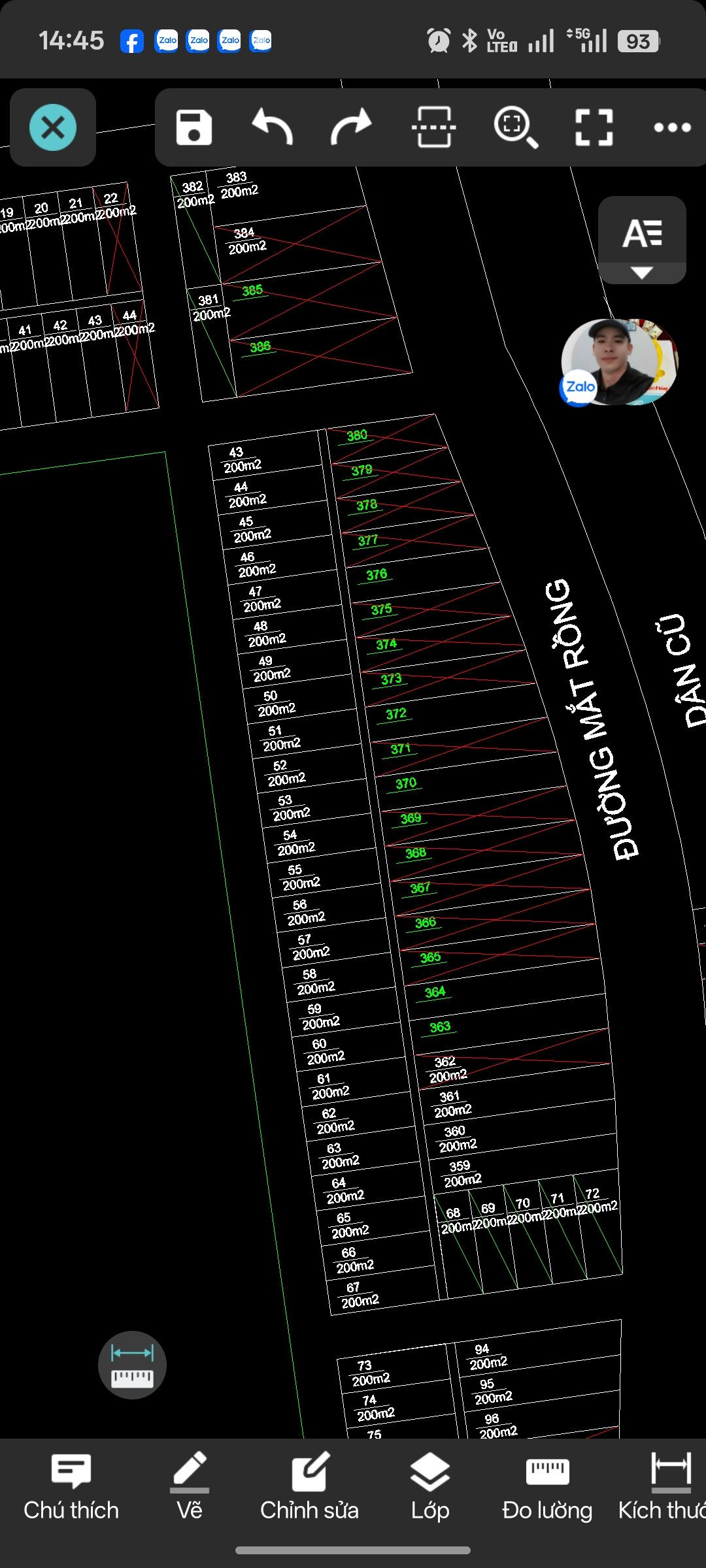706x1568 pixels.
Task: Open the Zalo chat head bubble
Action: pos(618,362)
